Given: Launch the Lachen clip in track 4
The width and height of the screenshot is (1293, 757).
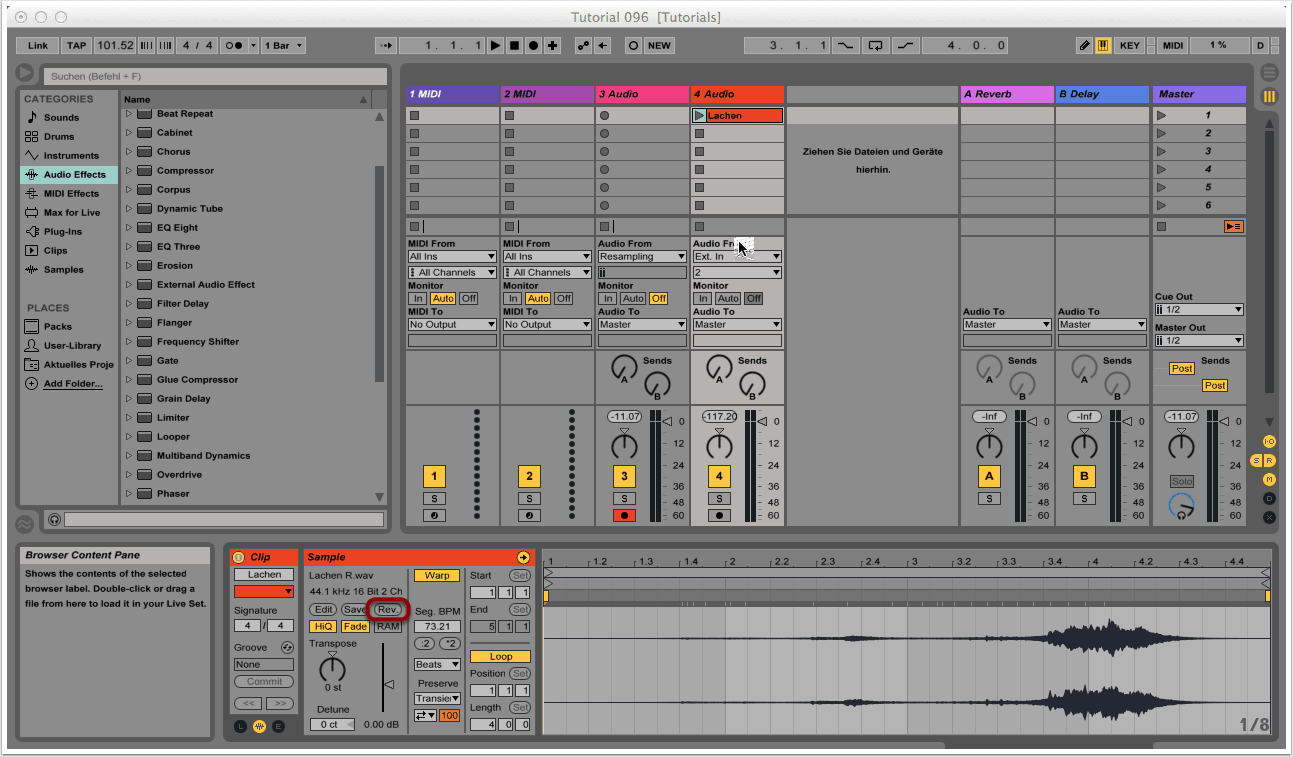Looking at the screenshot, I should coord(699,116).
